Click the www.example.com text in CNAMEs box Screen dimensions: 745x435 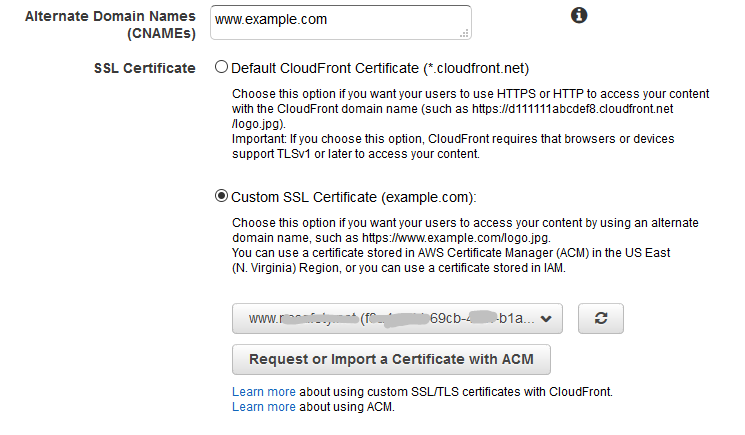271,19
